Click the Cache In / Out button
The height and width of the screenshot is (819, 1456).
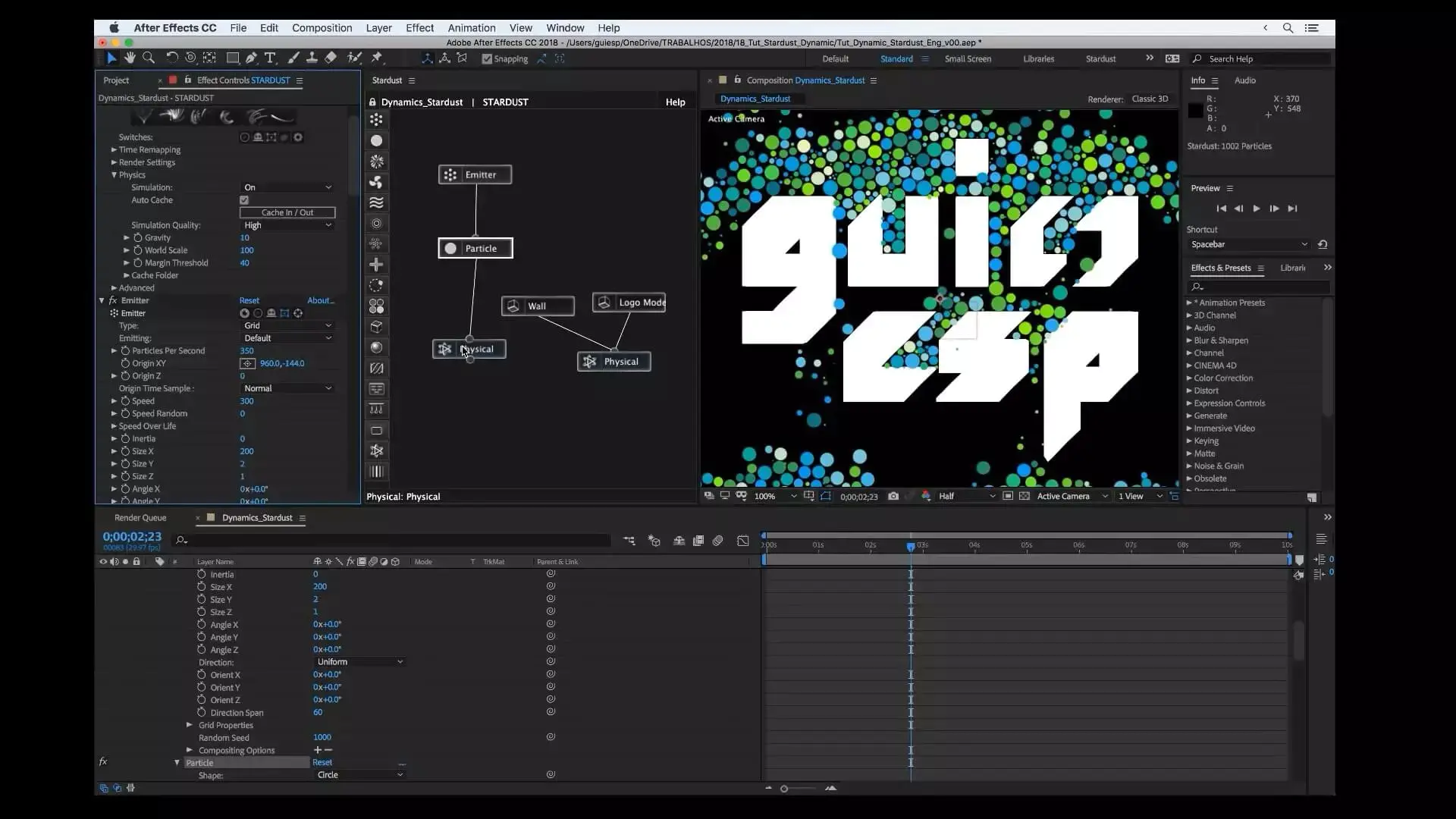[x=287, y=212]
